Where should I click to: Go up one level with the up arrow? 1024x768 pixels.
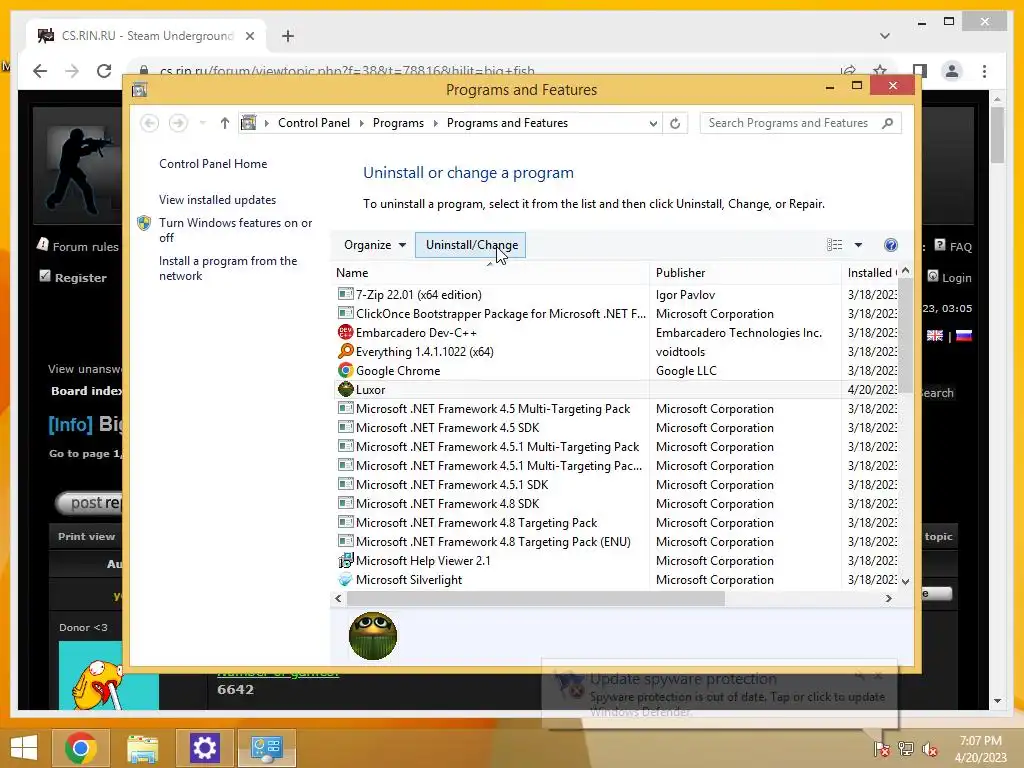tap(225, 123)
